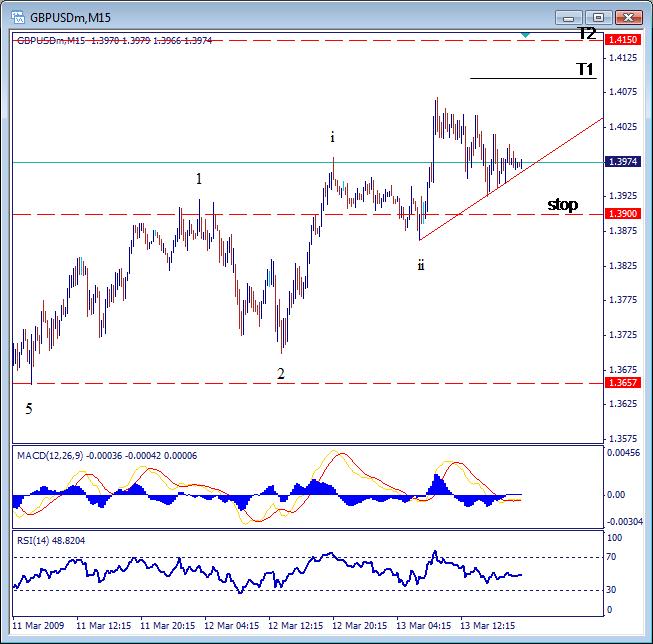Close the GBPUSDm,M15 chart window
Screen dimensions: 653x644
[x=628, y=18]
